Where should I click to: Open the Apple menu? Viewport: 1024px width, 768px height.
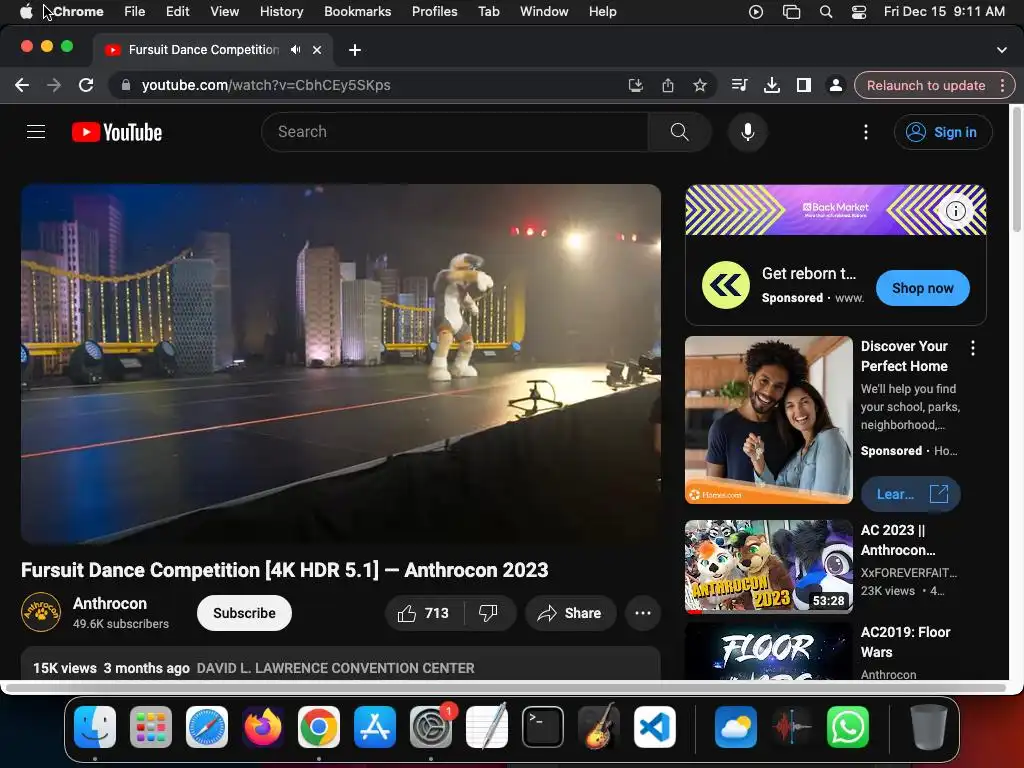(26, 12)
